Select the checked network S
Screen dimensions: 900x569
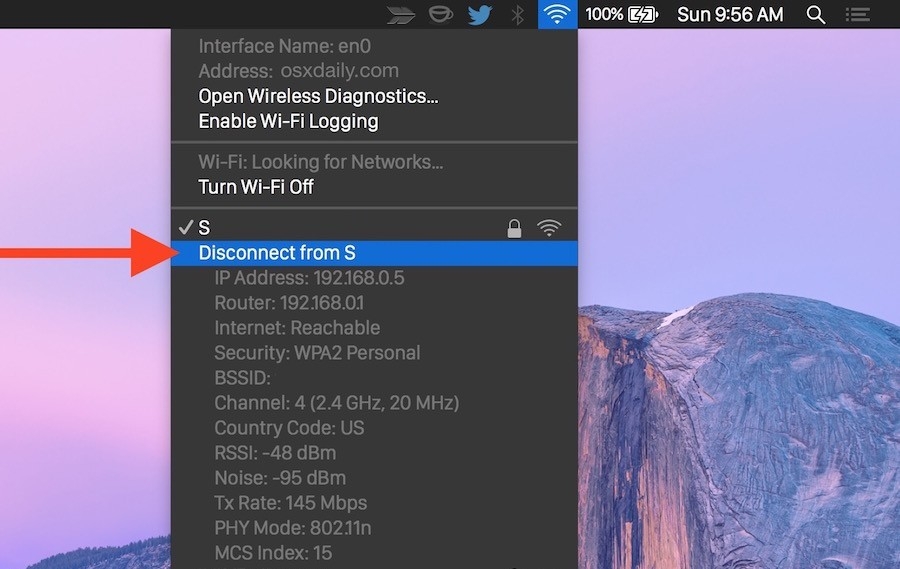374,228
